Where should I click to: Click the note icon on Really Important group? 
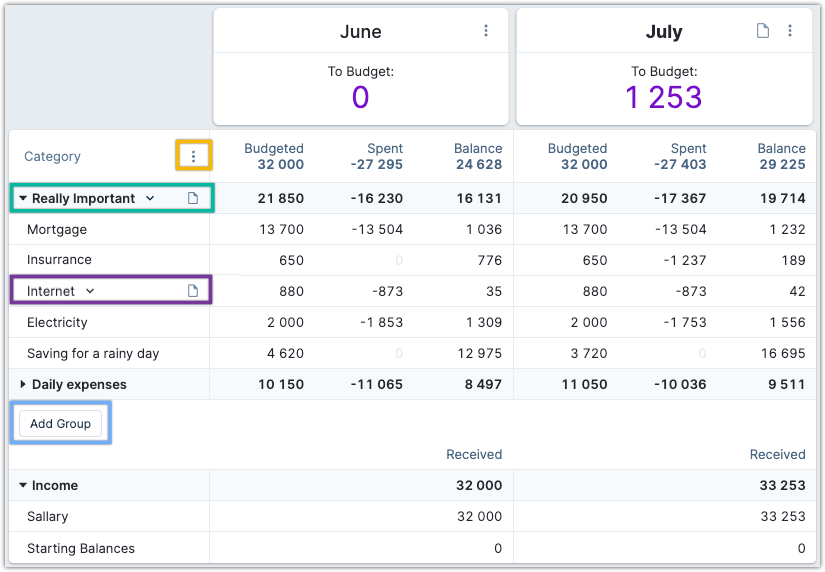[x=194, y=199]
